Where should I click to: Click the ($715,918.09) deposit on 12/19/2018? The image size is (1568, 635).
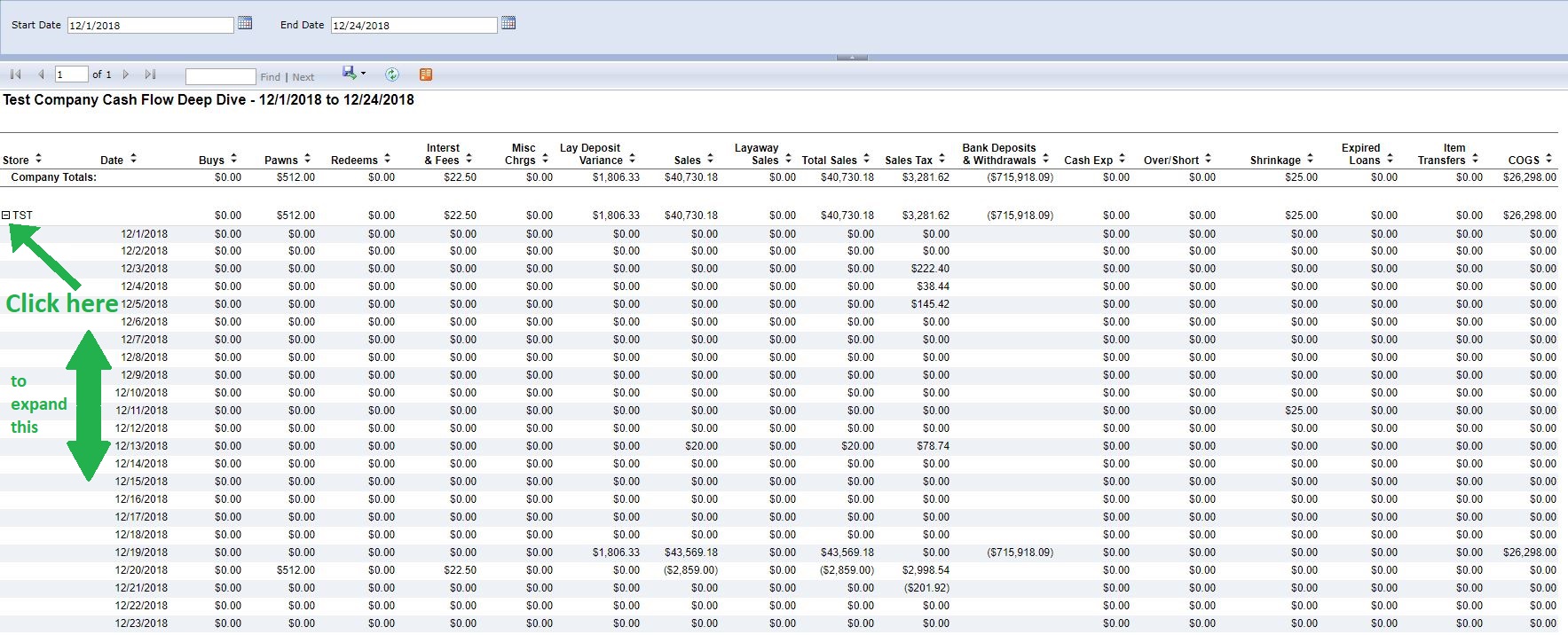[1020, 553]
